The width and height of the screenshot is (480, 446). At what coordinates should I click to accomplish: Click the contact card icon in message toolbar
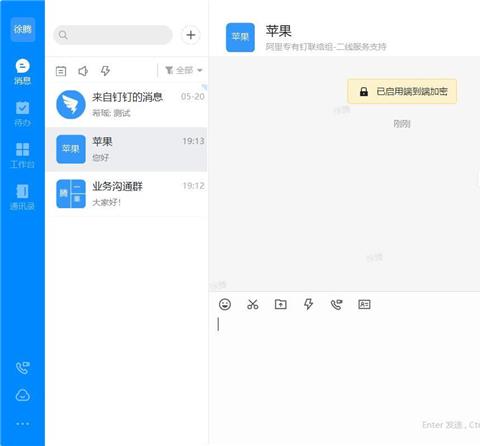364,304
